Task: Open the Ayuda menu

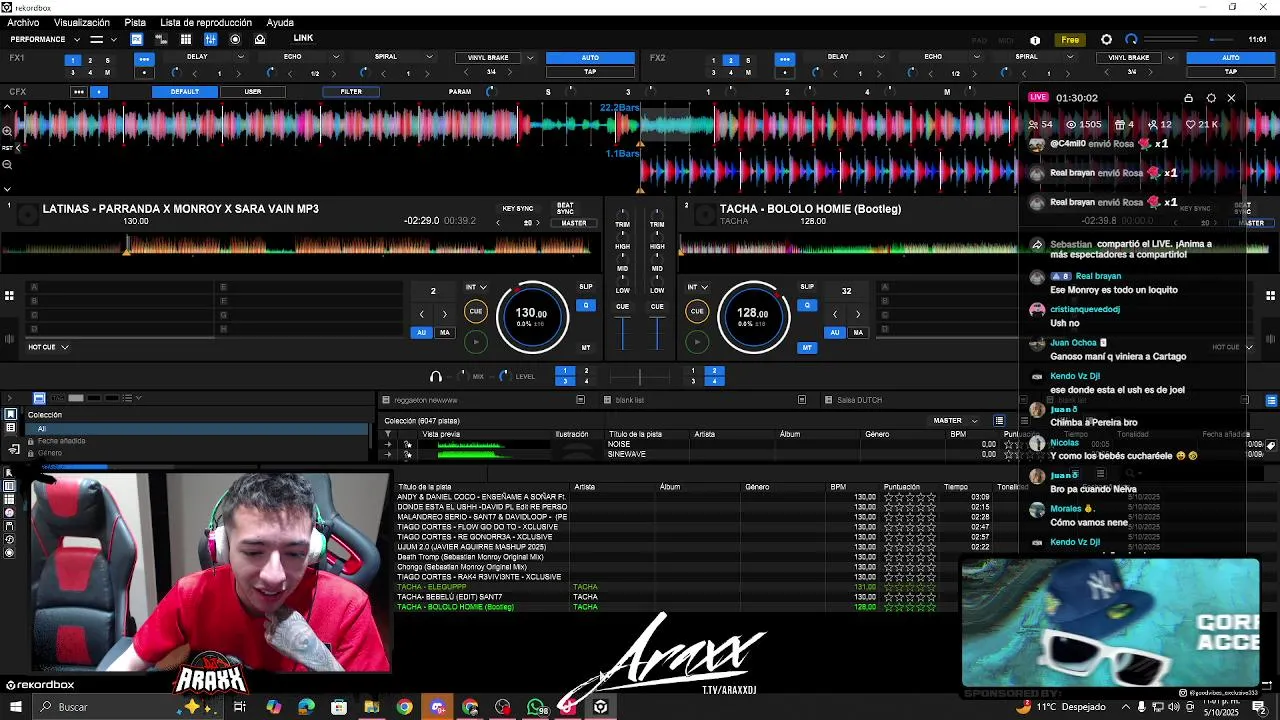Action: coord(280,22)
